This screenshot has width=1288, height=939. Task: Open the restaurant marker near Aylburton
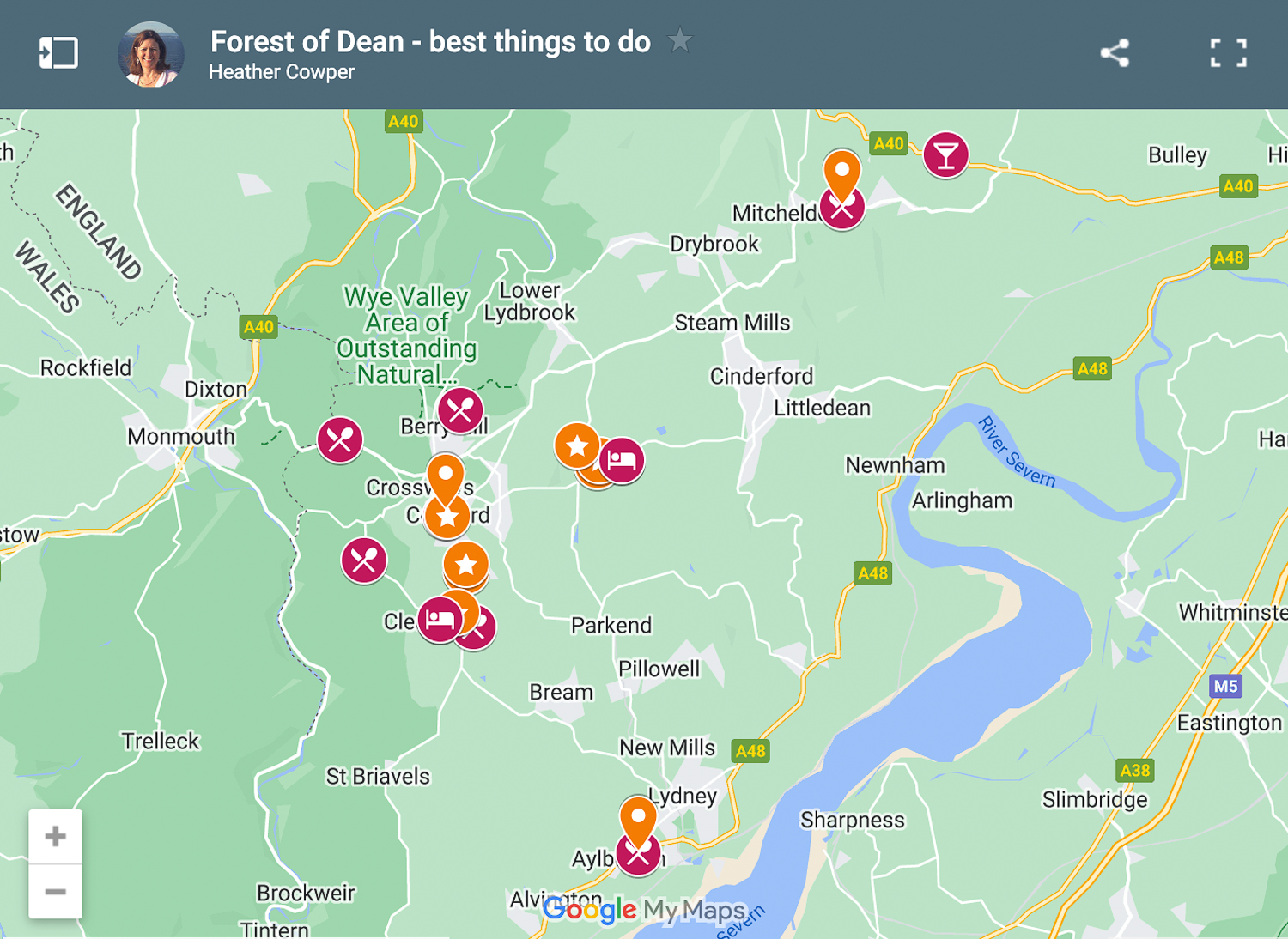[638, 855]
